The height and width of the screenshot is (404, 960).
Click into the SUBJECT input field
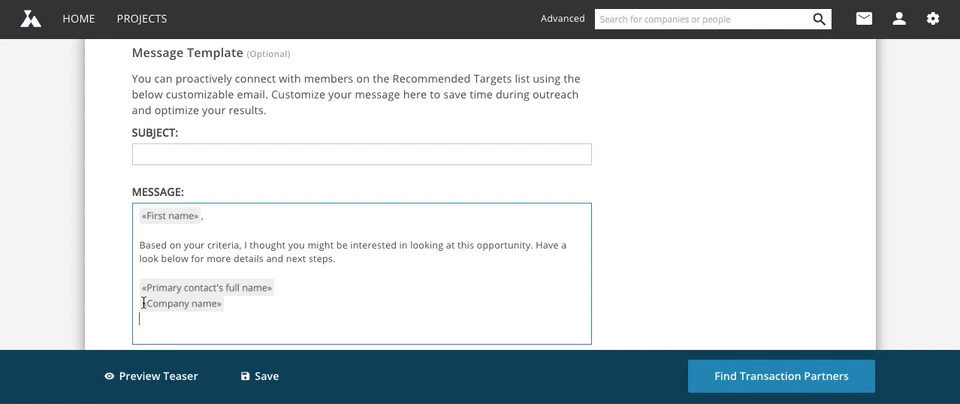(x=362, y=154)
